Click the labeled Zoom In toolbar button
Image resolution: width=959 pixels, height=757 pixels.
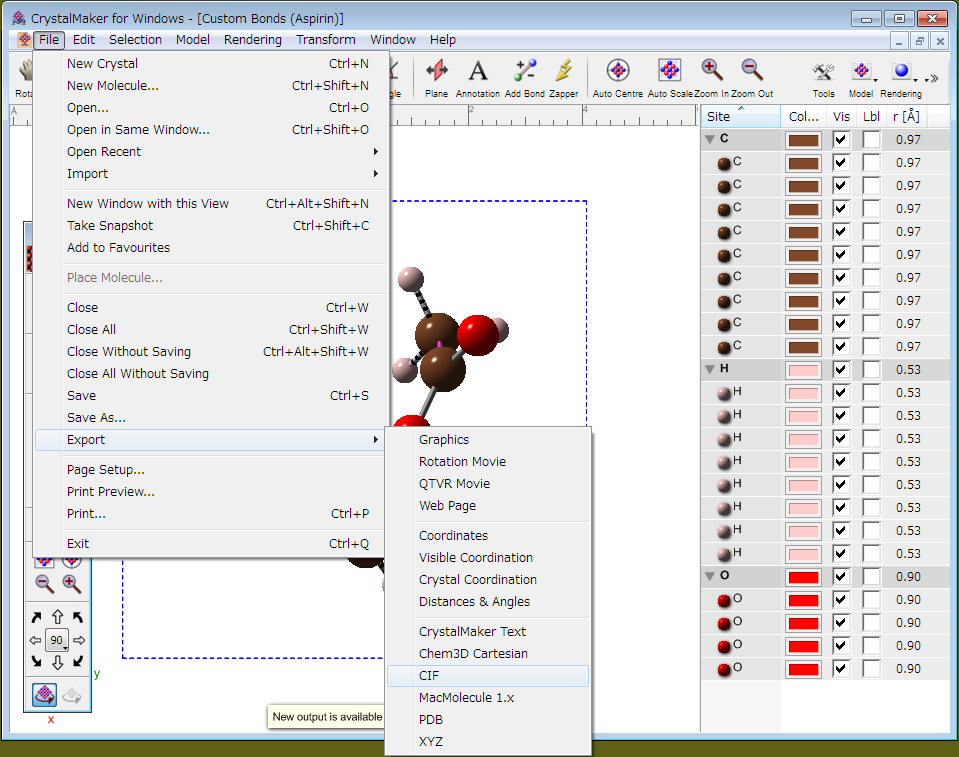click(712, 77)
